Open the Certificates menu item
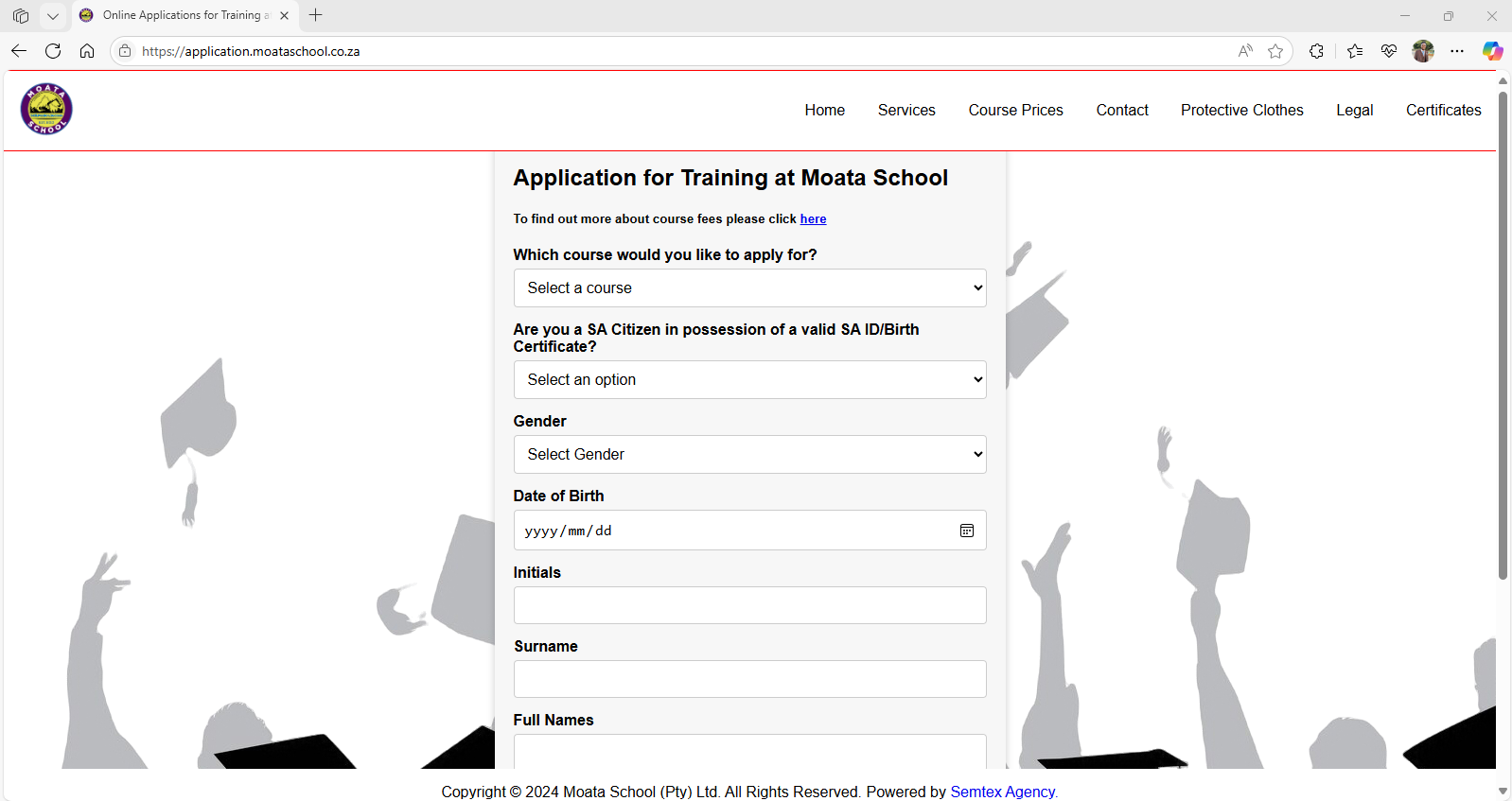 (1444, 110)
